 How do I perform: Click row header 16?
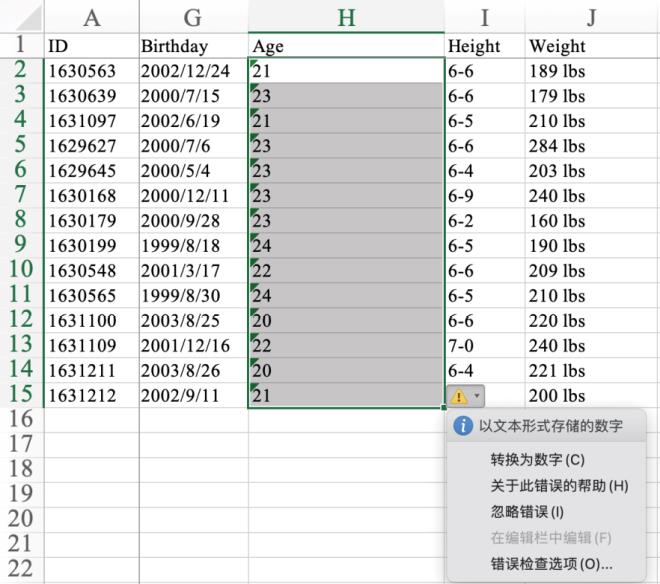point(20,420)
